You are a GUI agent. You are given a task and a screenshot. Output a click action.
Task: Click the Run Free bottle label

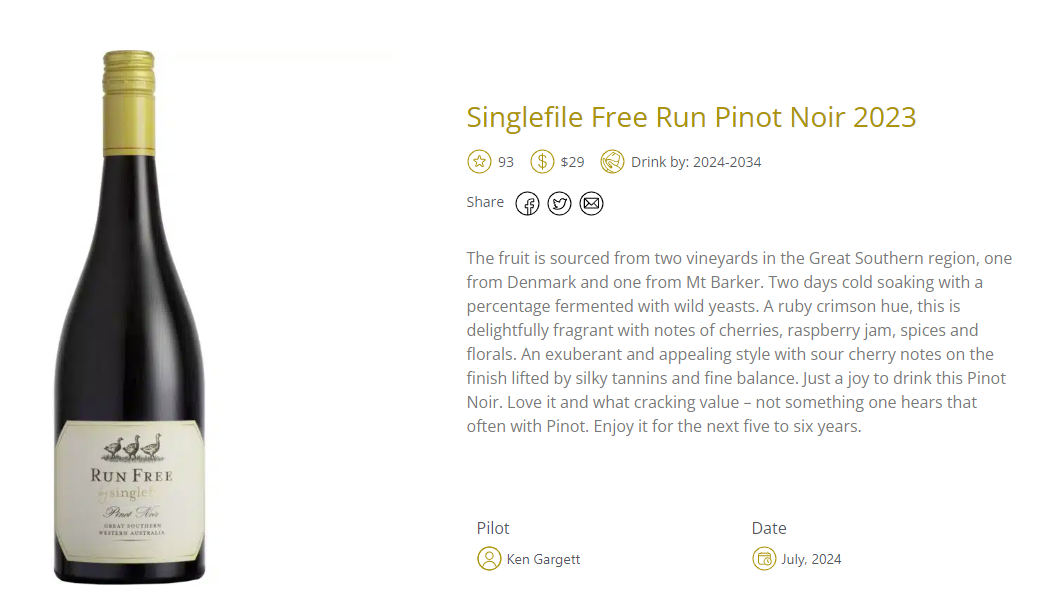point(129,491)
